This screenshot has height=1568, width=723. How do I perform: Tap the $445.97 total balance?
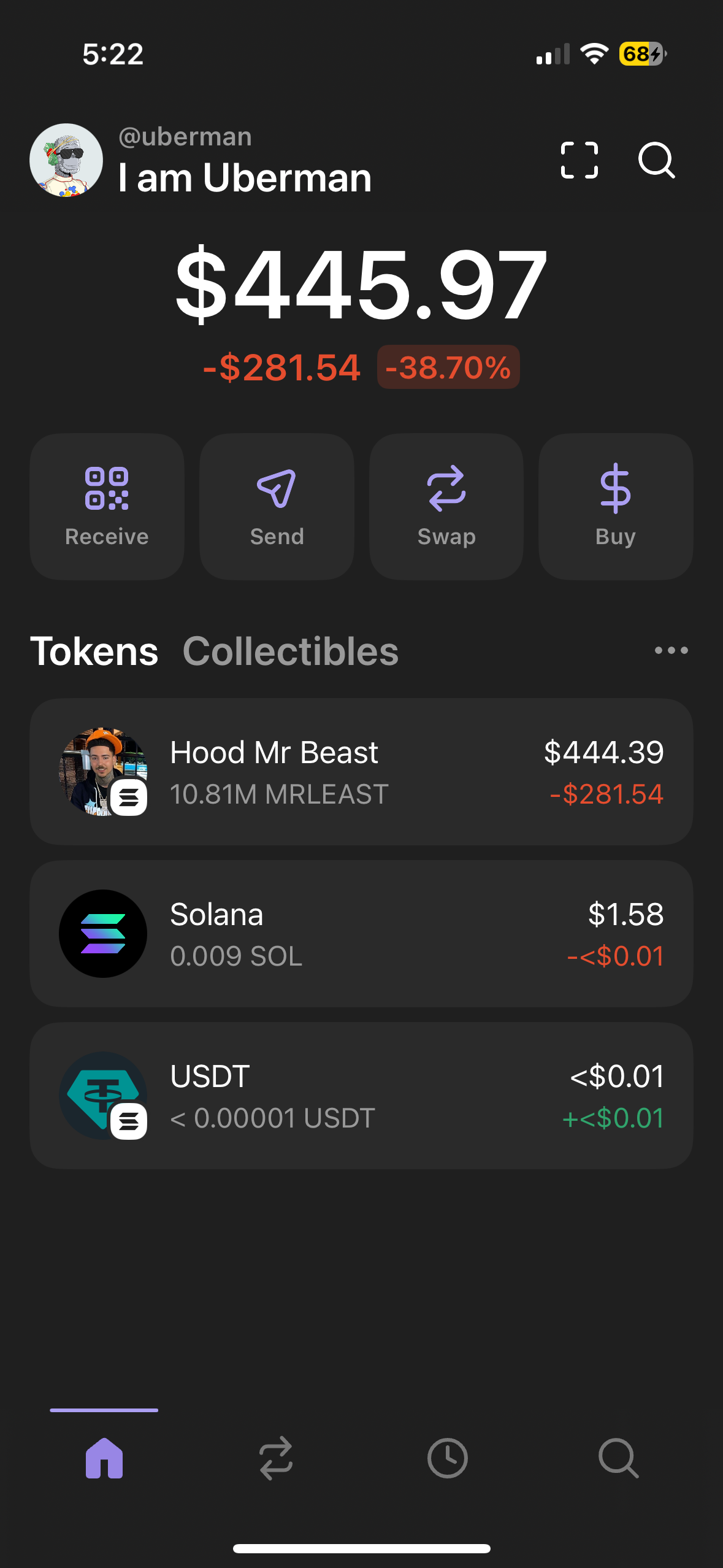coord(361,284)
